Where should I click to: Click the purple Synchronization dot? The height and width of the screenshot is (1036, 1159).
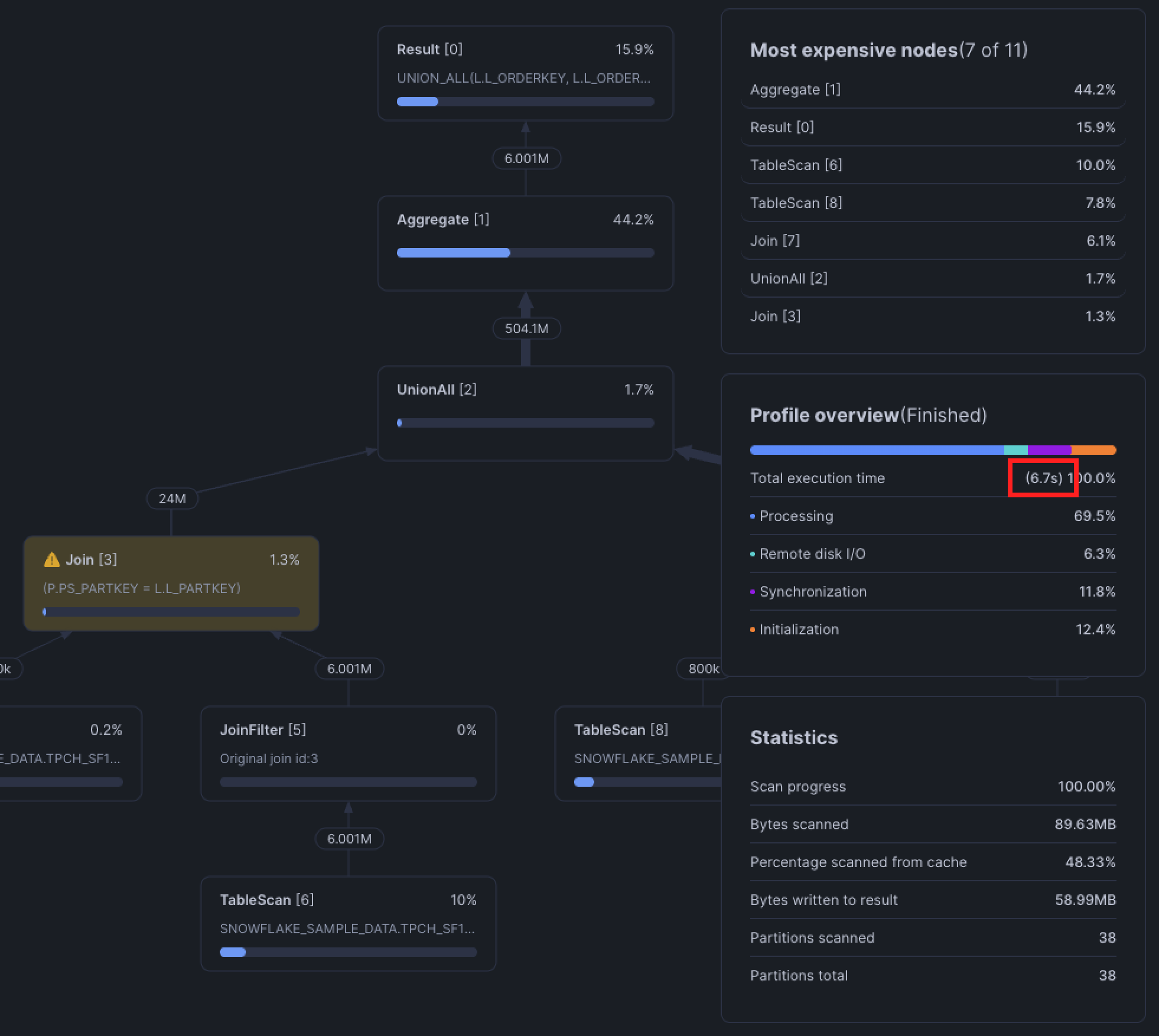[x=752, y=591]
